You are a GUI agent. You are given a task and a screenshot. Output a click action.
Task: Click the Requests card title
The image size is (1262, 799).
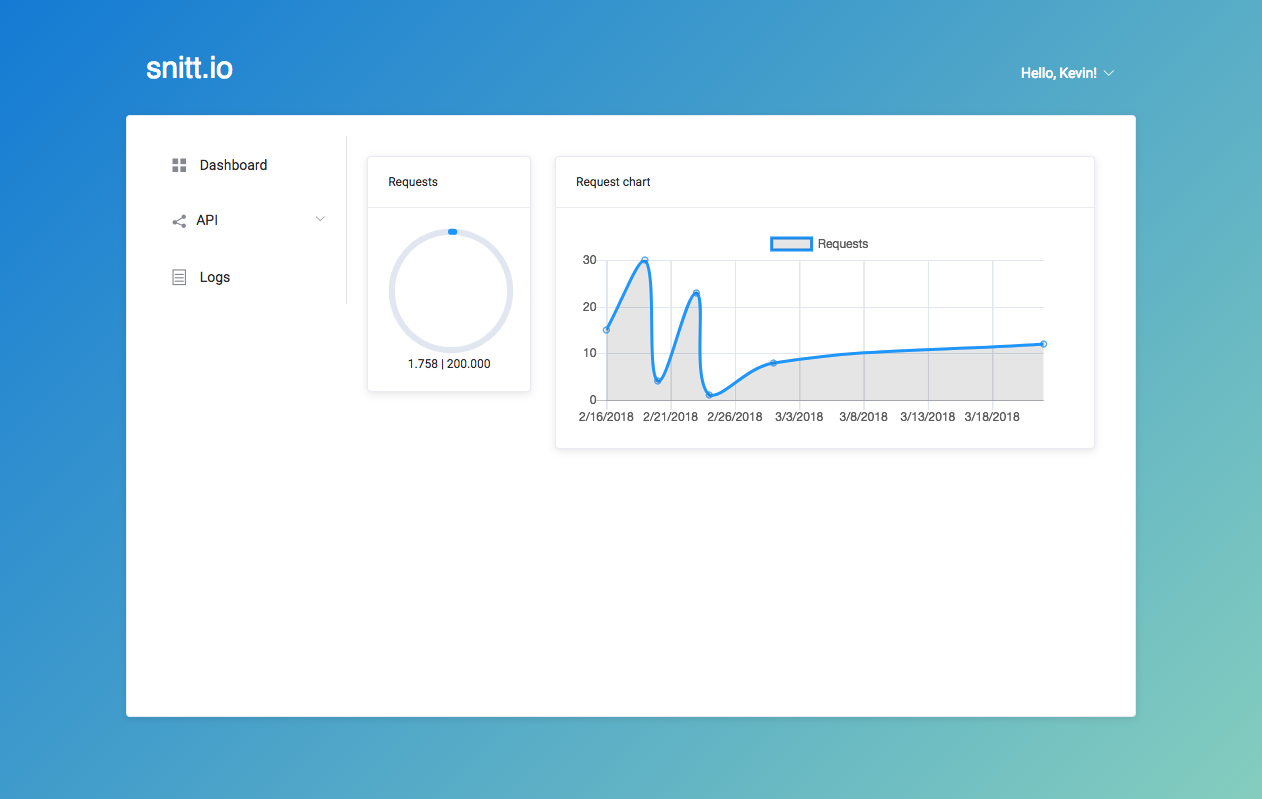tap(413, 182)
